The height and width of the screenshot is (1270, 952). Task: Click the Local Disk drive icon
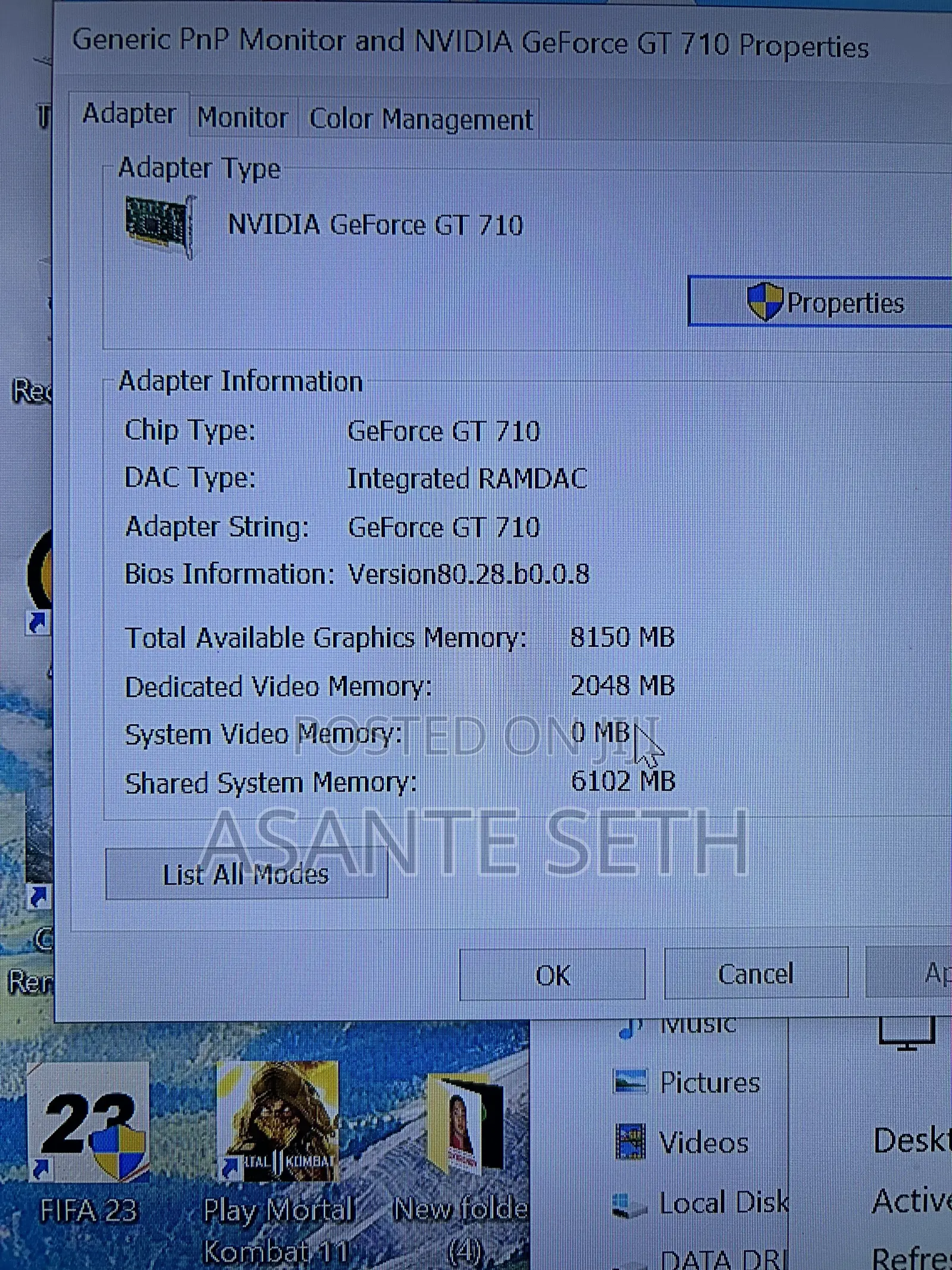pos(629,1205)
